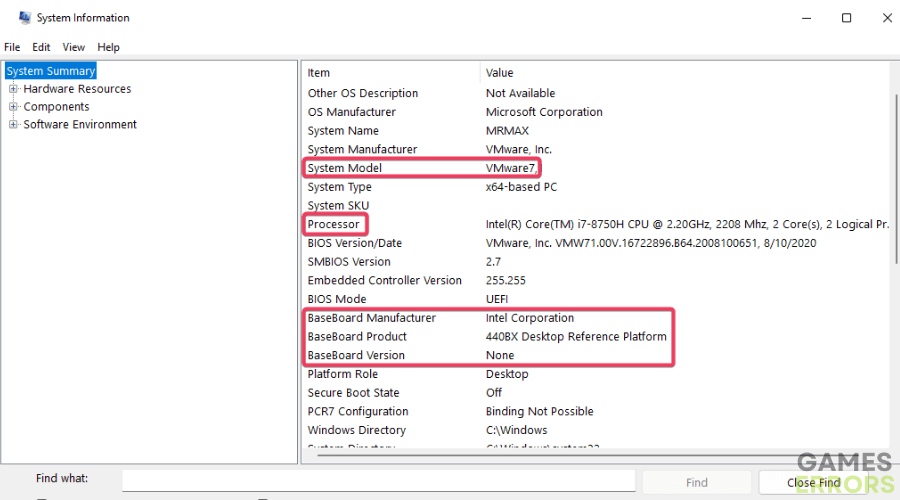Select System Summary in the tree

[51, 71]
